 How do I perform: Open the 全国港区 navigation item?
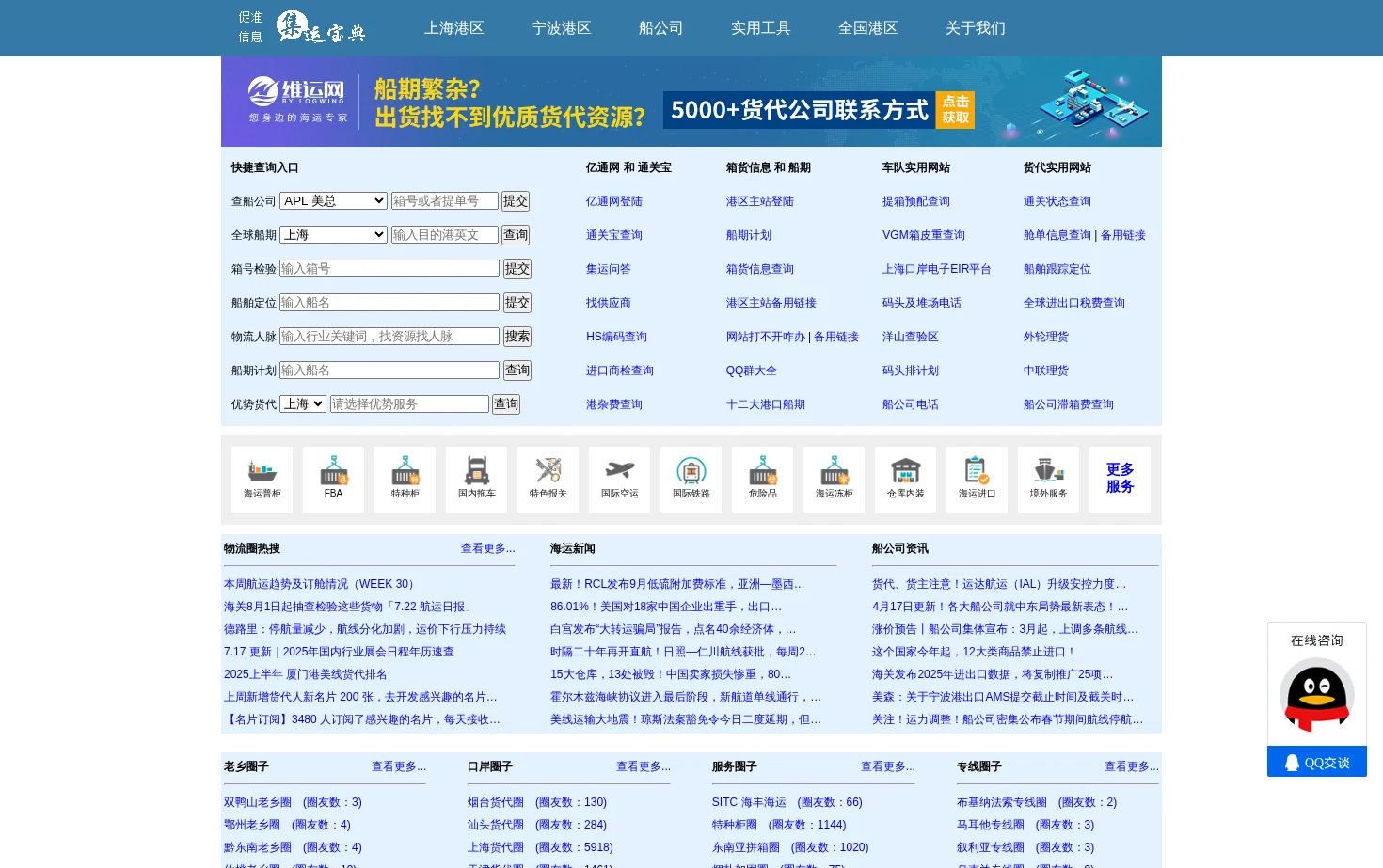tap(868, 28)
